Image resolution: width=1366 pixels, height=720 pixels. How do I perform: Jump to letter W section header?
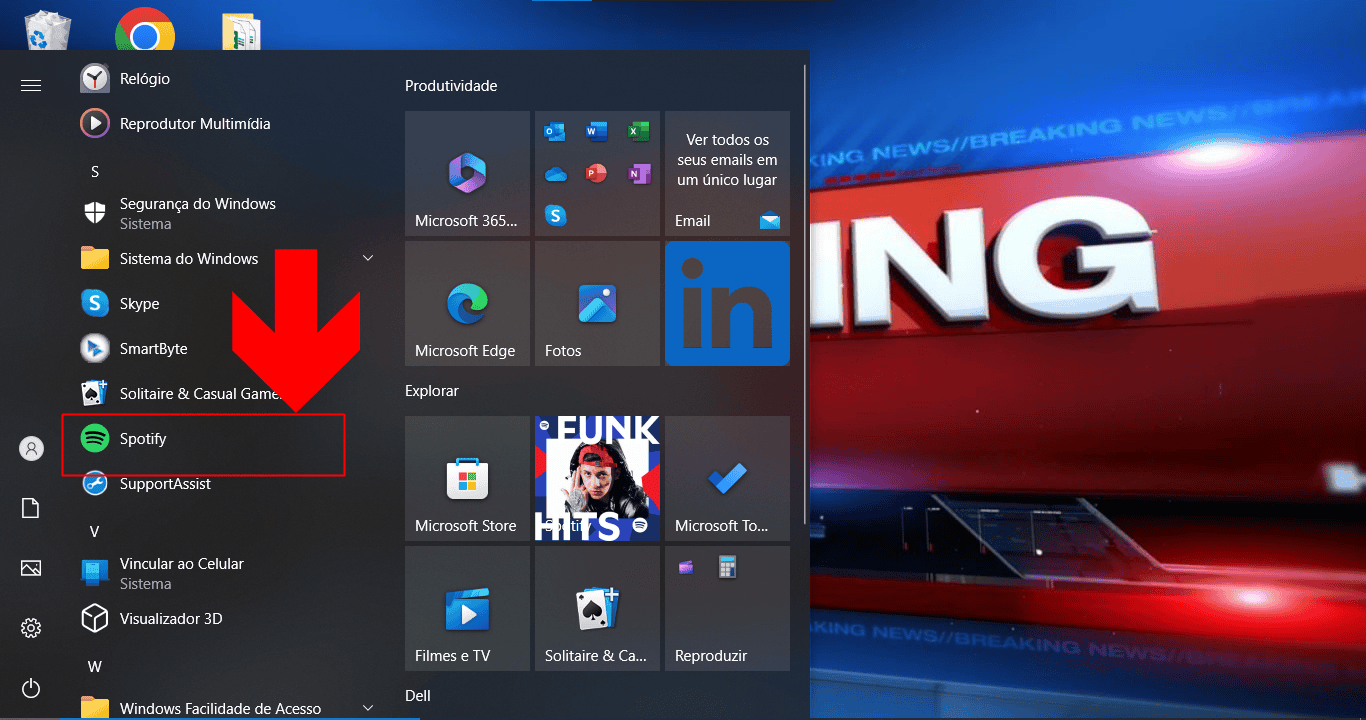[95, 667]
